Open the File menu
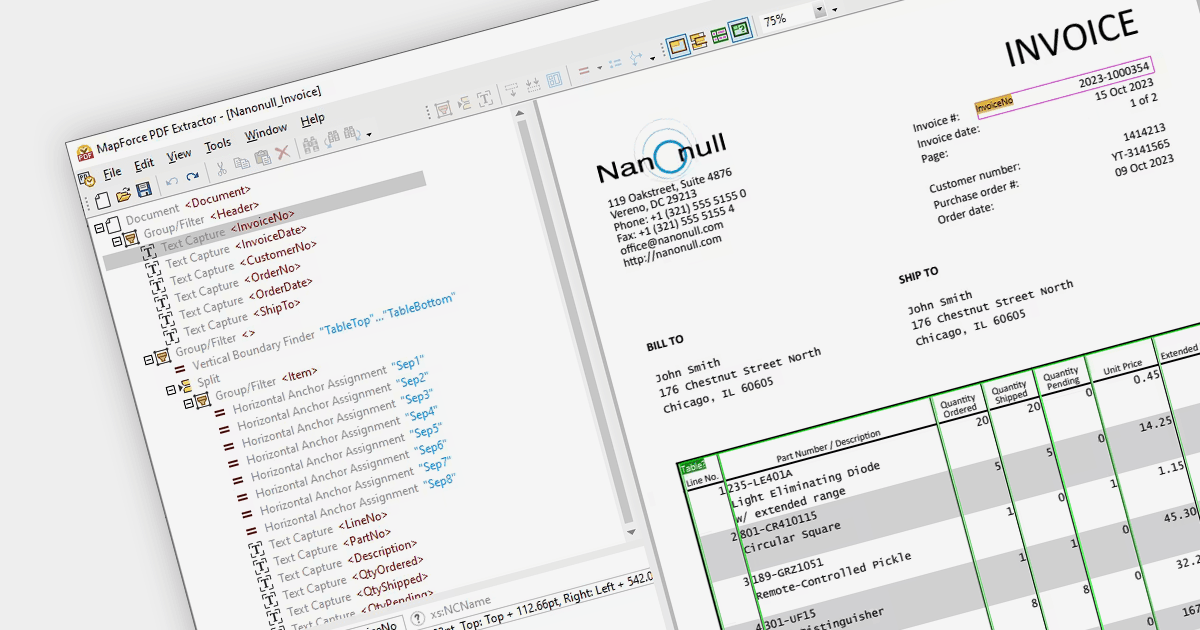This screenshot has height=630, width=1200. [x=111, y=172]
